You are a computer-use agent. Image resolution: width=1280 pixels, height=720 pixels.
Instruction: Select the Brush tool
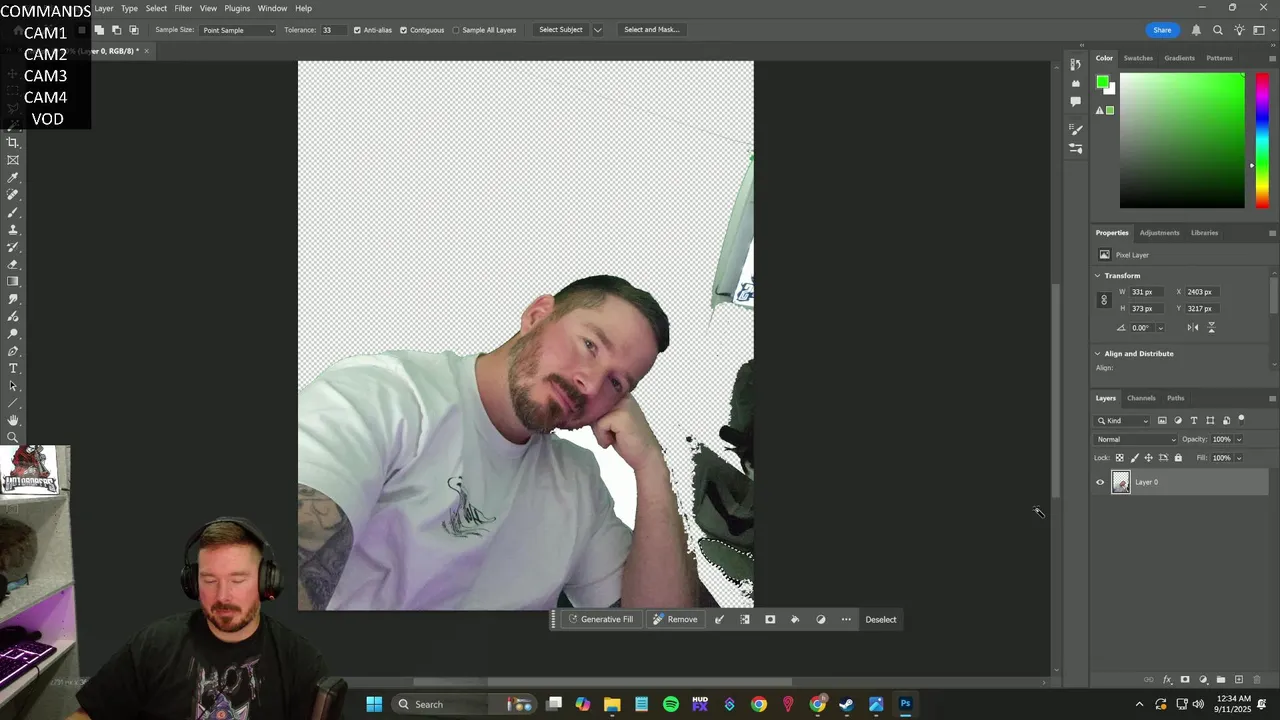coord(13,213)
